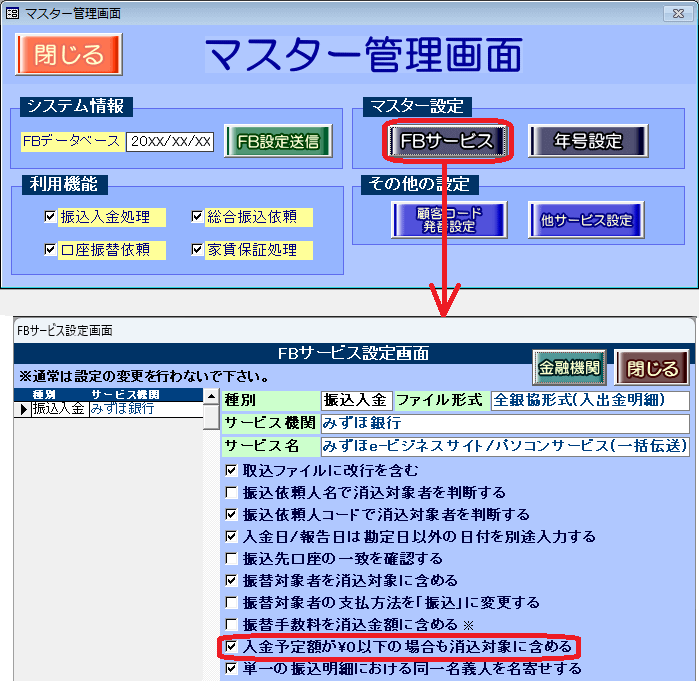
Task: Toggle 入金予定額が¥0以下の場合も消込対象に含める
Action: (x=232, y=647)
